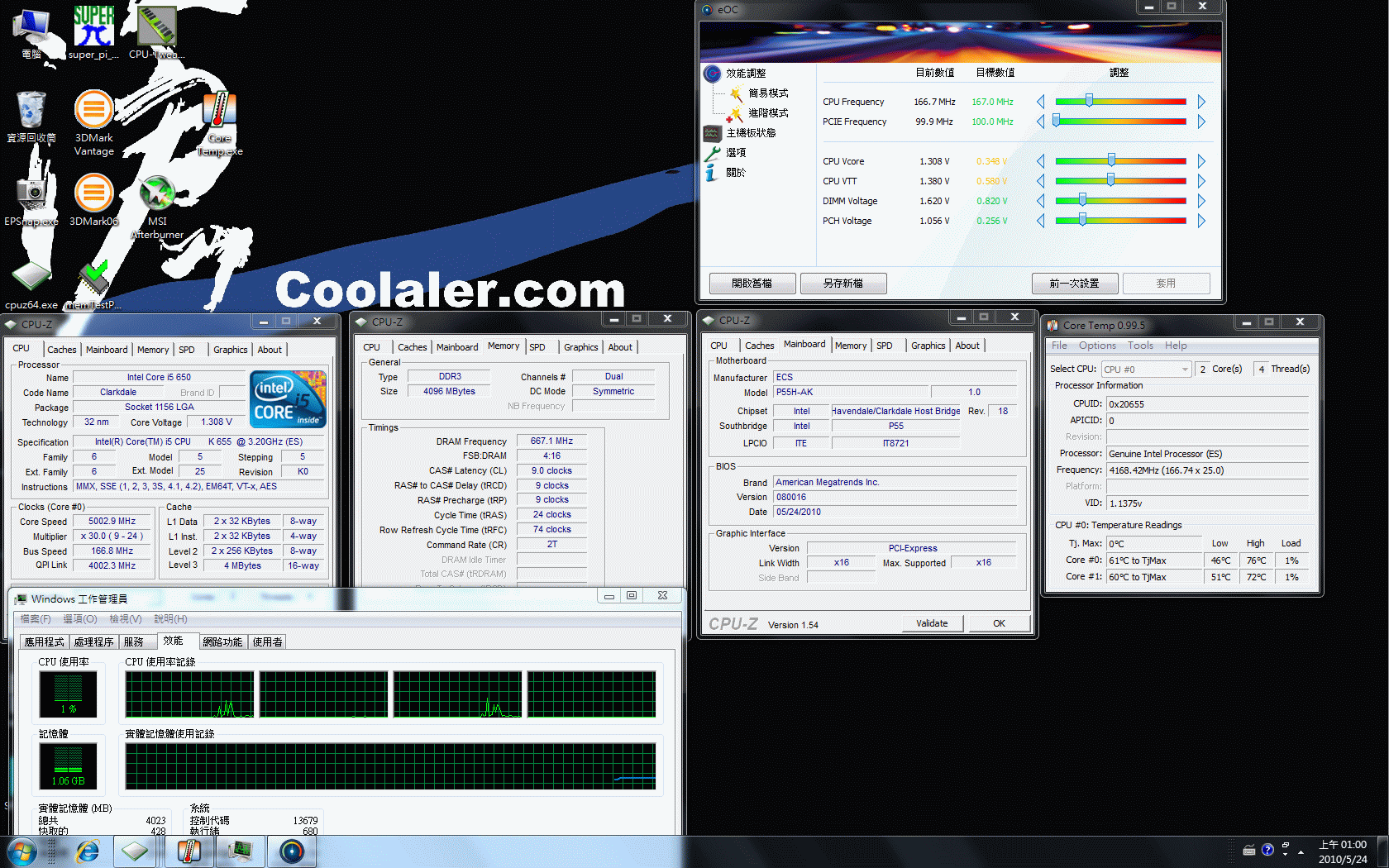Open cpuz64.exe desktop icon

click(31, 285)
